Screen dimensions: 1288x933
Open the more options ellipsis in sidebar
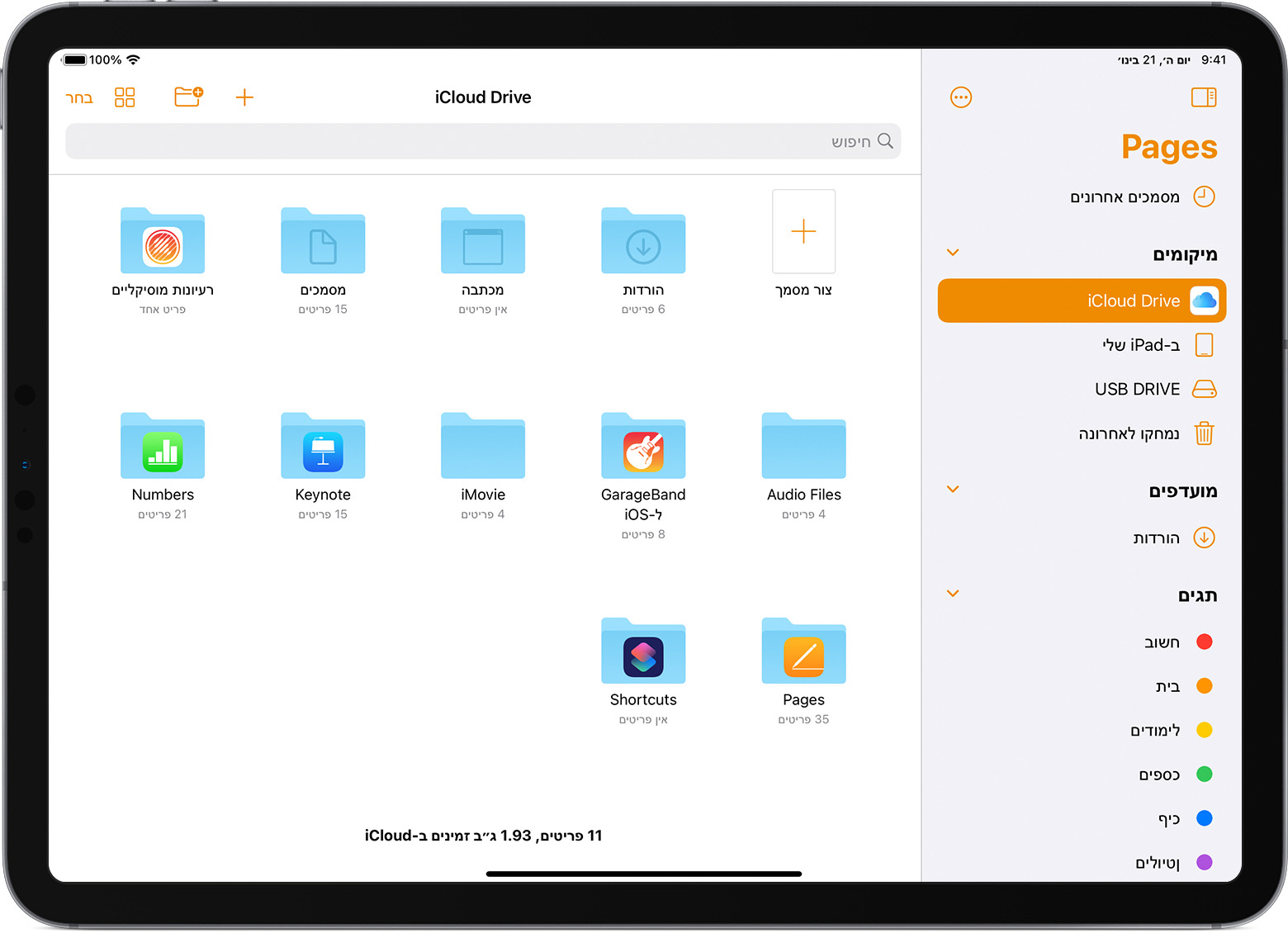960,97
